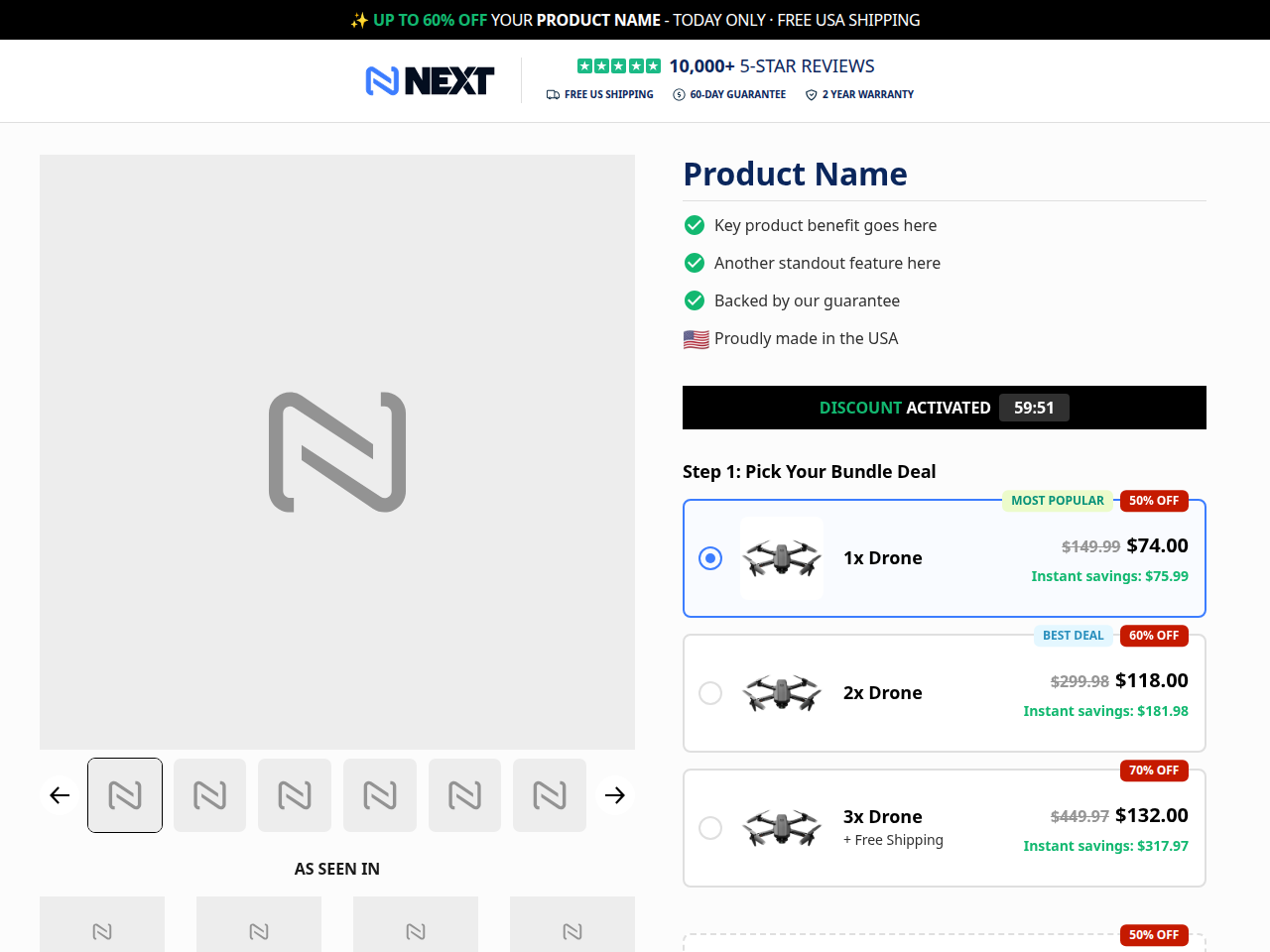Select the 1x Drone radio button
1270x952 pixels.
710,558
